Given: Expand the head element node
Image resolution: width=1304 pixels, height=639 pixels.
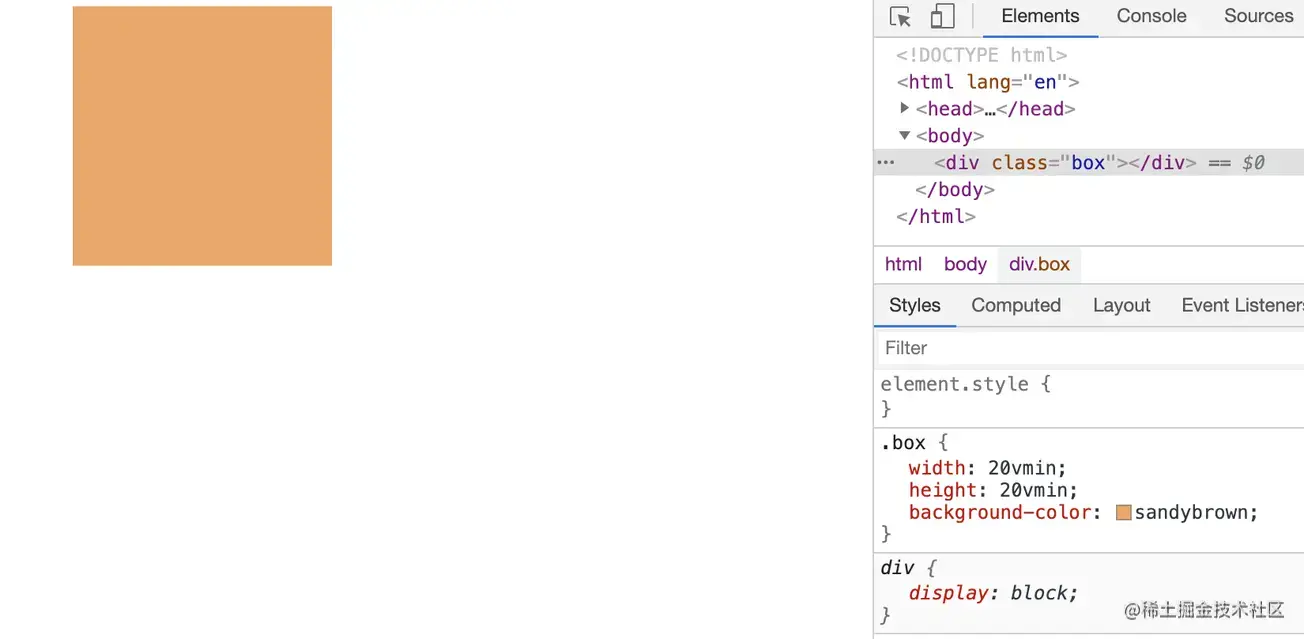Looking at the screenshot, I should pos(905,108).
